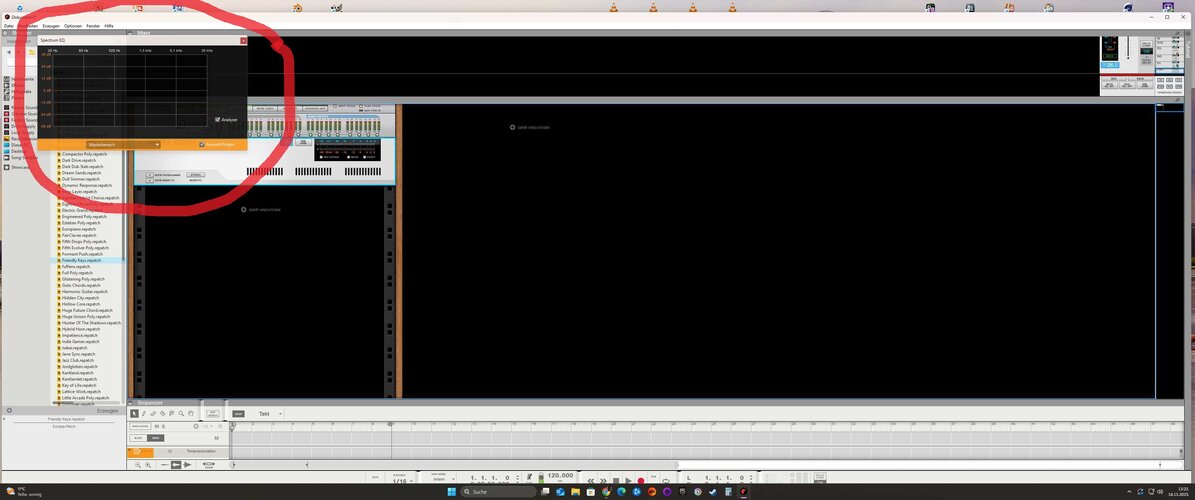Viewport: 1195px width, 500px height.
Task: Zoom out sequencer with minus magnifier
Action: pos(138,465)
